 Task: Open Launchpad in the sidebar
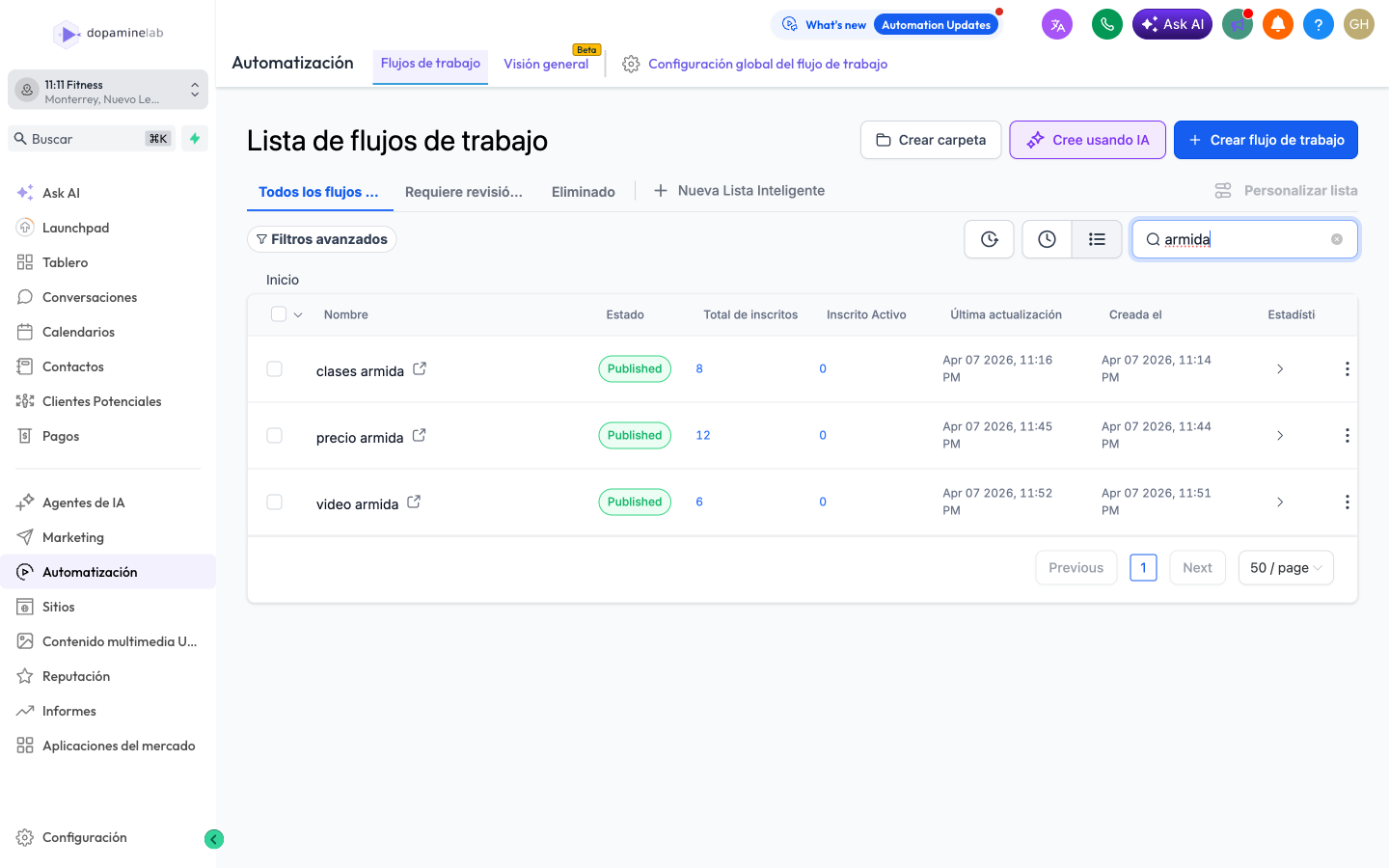(108, 228)
